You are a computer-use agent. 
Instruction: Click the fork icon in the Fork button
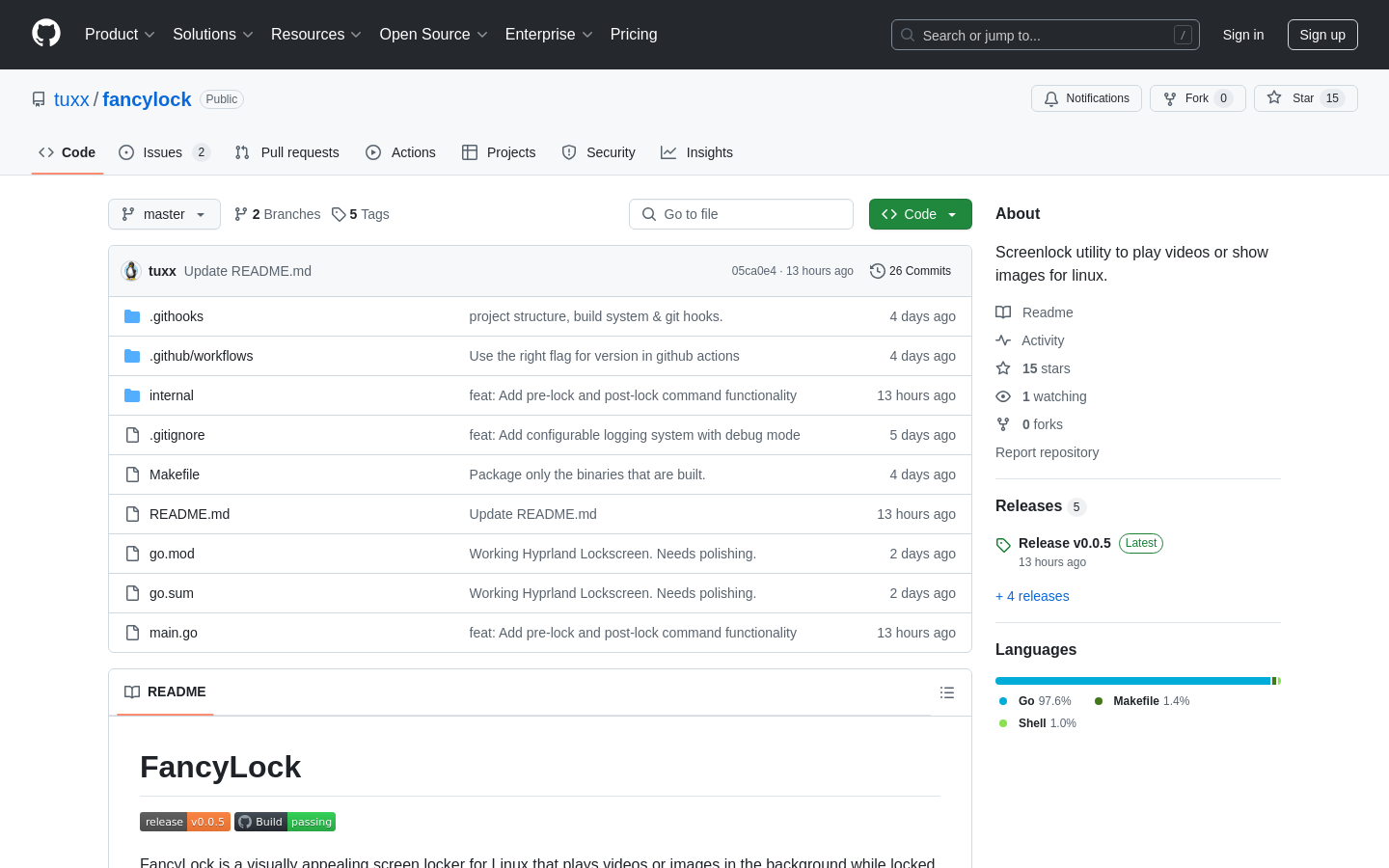(1170, 98)
